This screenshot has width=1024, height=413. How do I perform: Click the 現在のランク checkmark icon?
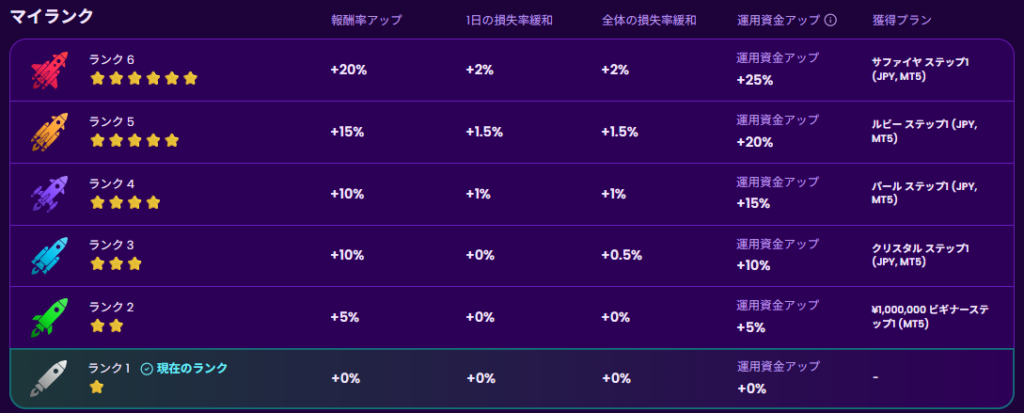[147, 369]
